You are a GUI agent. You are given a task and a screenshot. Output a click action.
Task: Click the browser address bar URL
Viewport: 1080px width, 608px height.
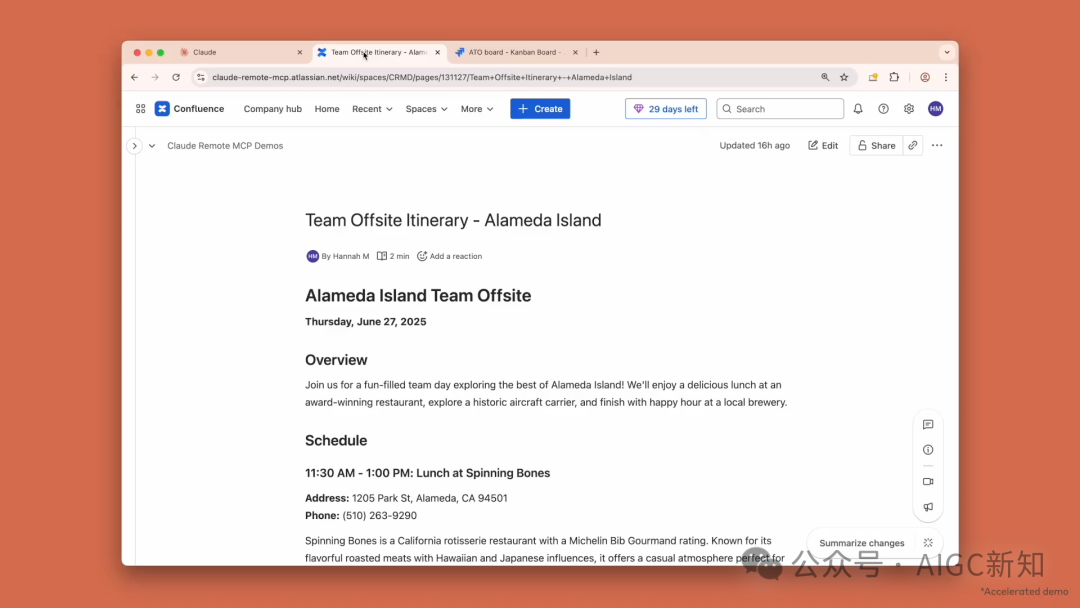[422, 77]
